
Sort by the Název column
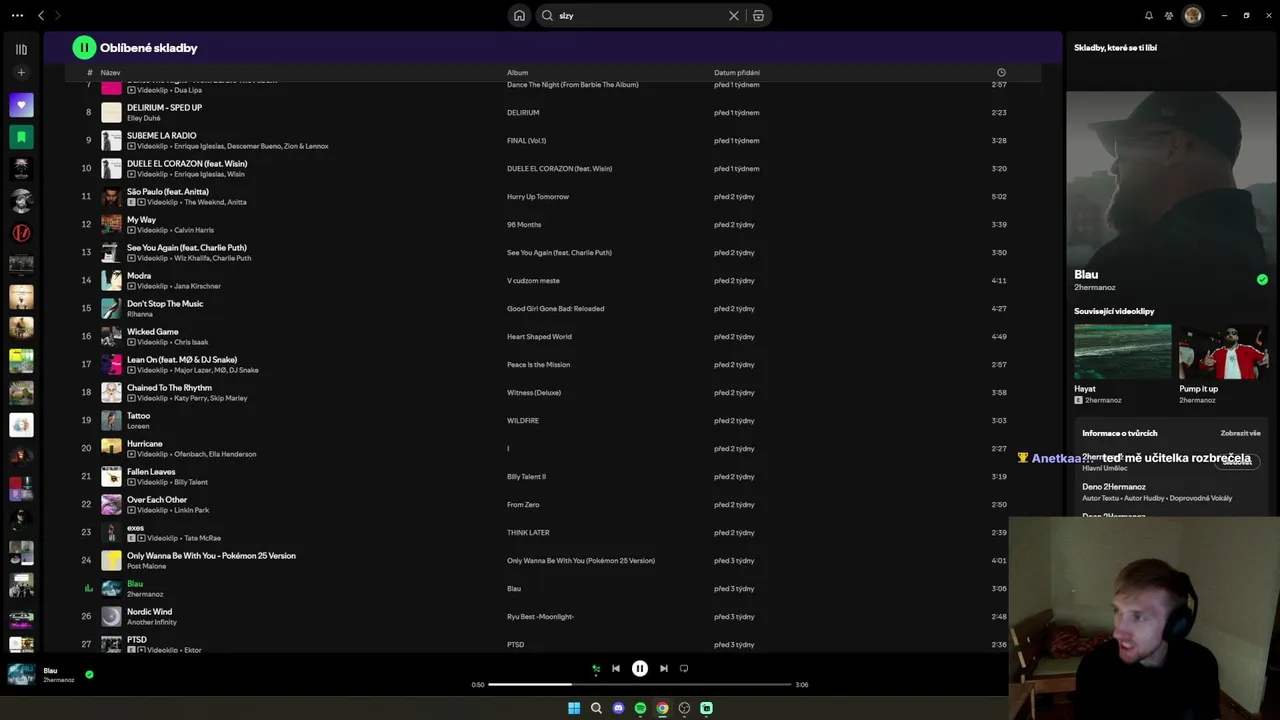tap(110, 73)
